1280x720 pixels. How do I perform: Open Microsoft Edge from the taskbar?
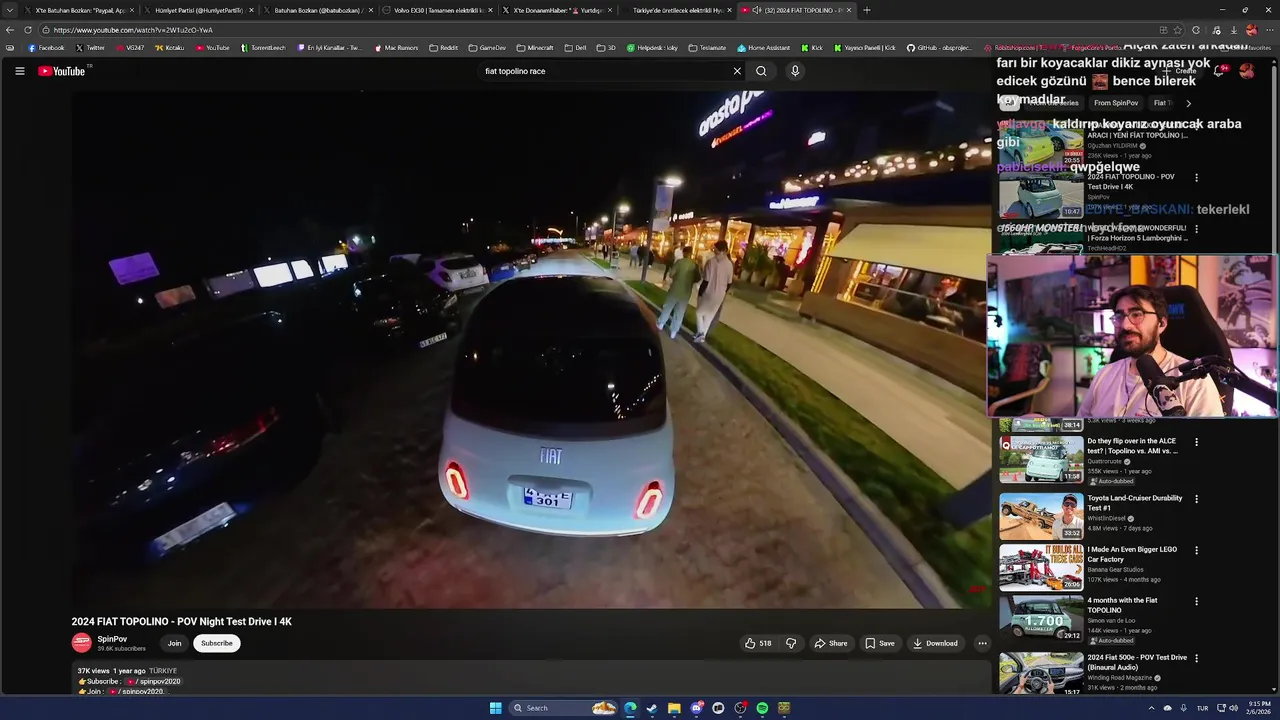click(x=630, y=708)
